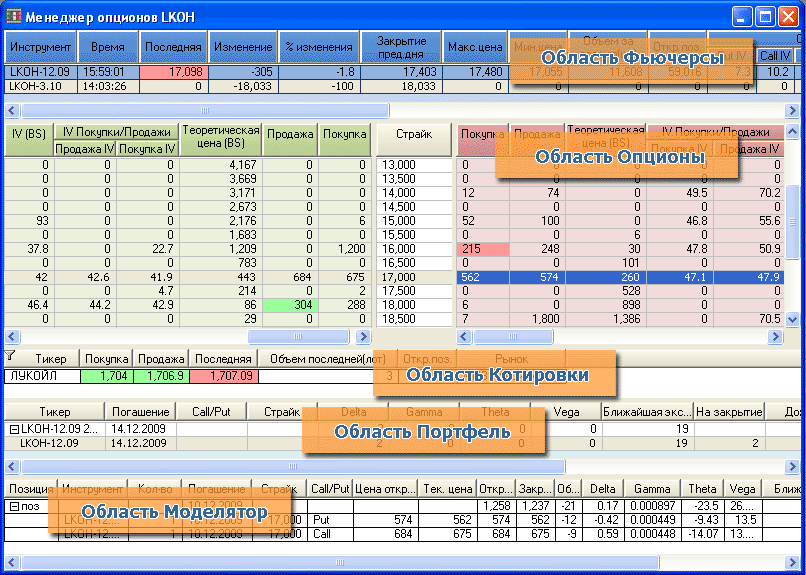Click the 0.000897 Gamma cell
This screenshot has width=806, height=575.
(x=652, y=506)
